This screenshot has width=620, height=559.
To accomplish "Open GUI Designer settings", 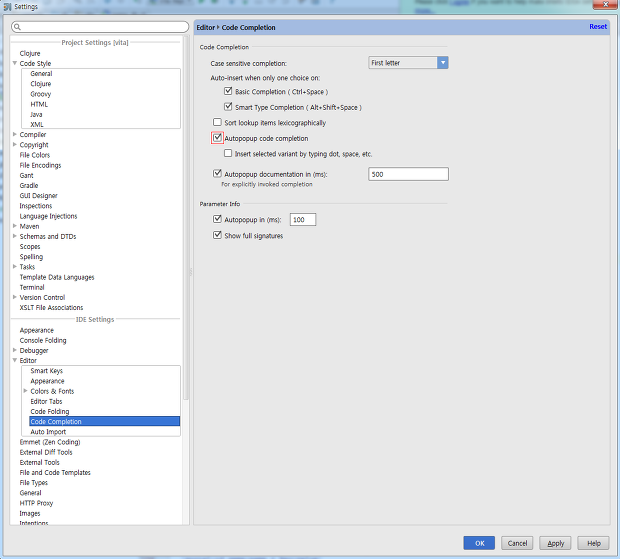I will (x=38, y=196).
